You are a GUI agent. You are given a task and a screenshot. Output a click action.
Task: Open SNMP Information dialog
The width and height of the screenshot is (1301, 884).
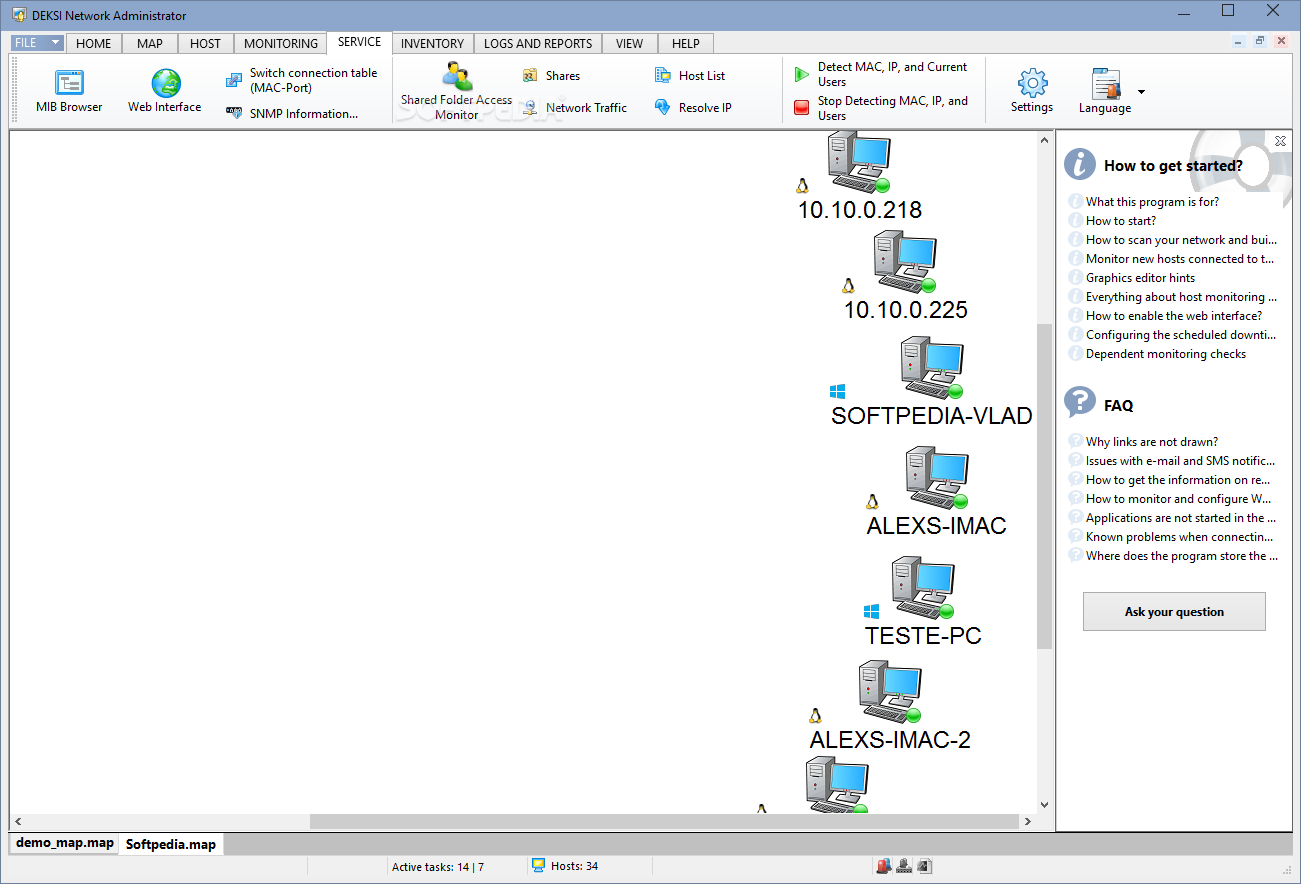292,113
